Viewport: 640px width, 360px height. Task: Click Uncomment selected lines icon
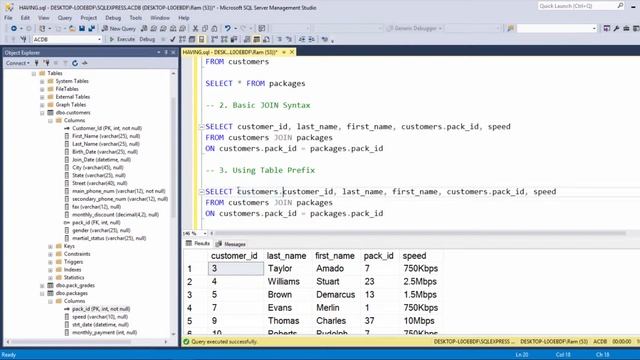point(289,39)
